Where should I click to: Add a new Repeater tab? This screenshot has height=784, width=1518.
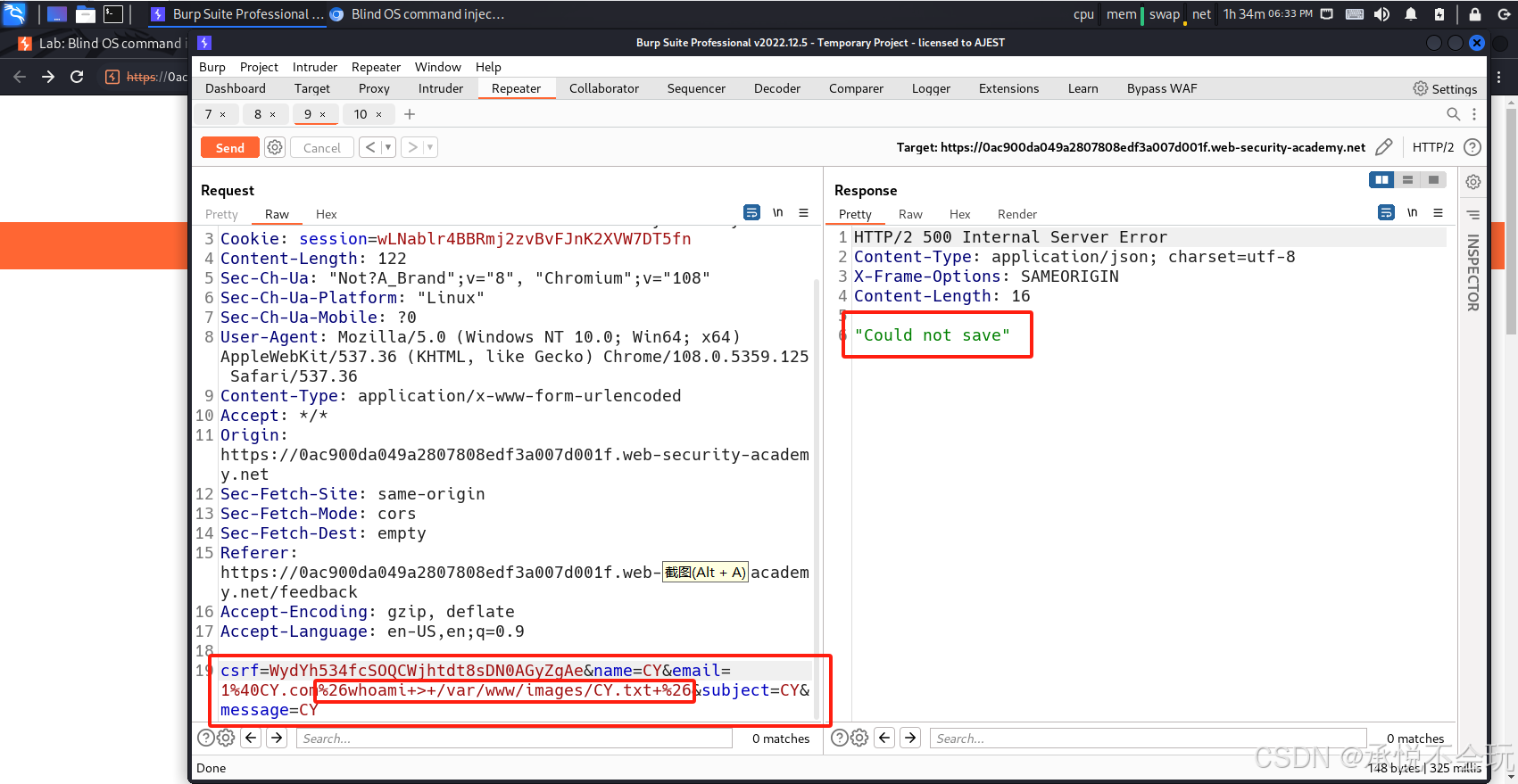(410, 114)
